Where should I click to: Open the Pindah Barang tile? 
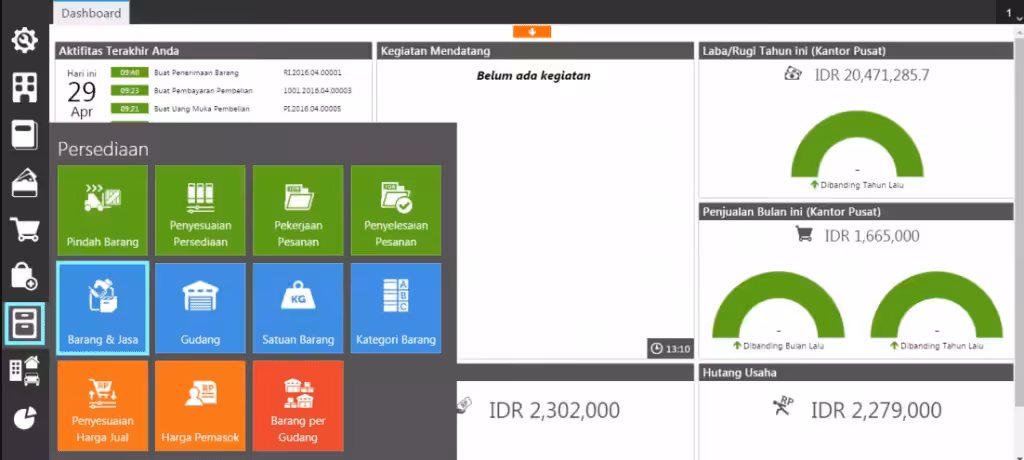tap(103, 210)
